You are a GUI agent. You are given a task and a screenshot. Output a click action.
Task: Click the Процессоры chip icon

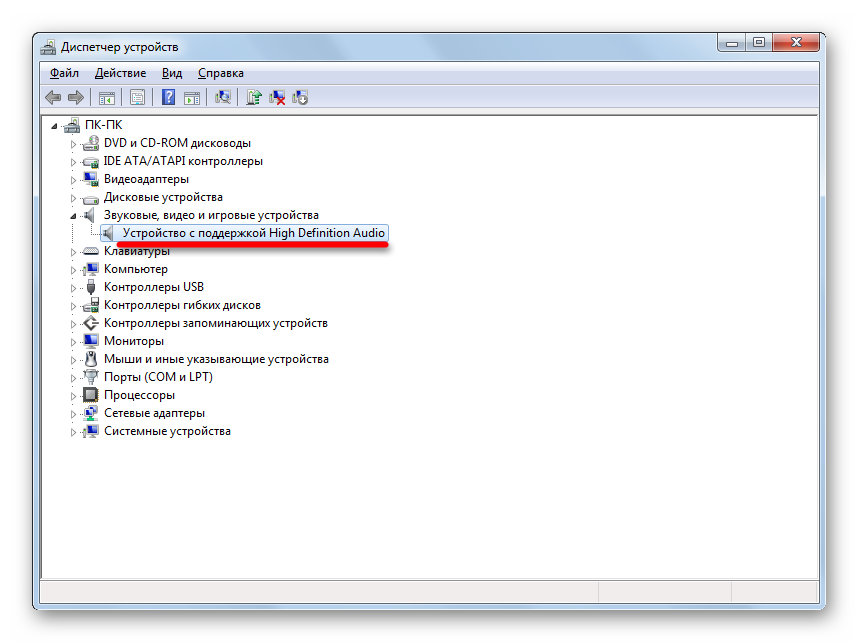click(91, 395)
